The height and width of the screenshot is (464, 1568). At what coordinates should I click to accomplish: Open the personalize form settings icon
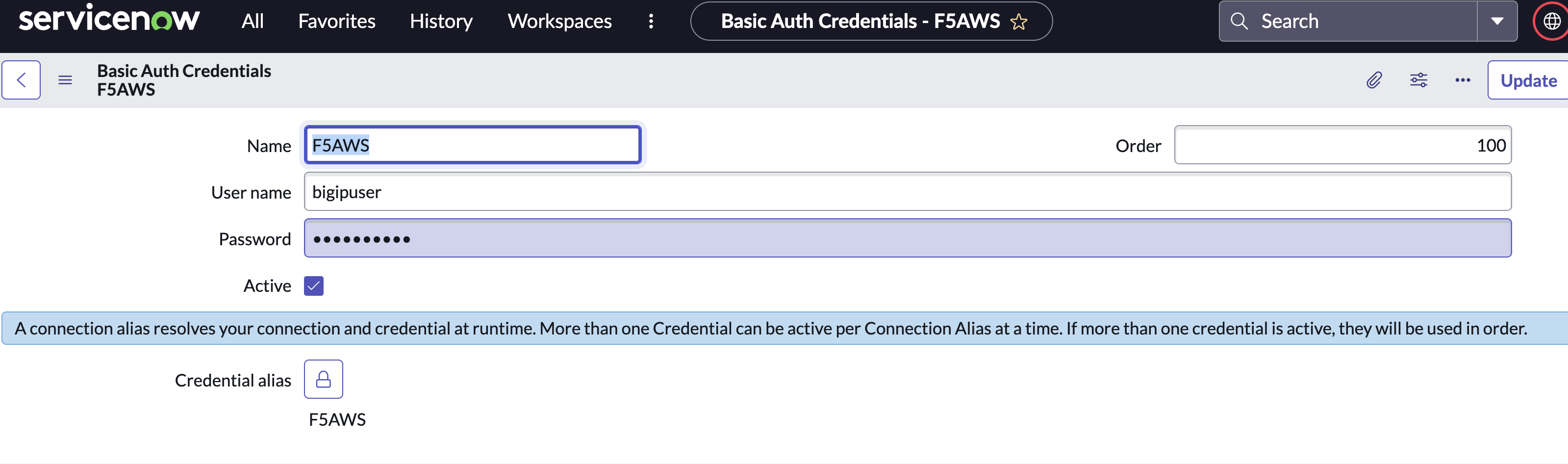click(x=1418, y=80)
